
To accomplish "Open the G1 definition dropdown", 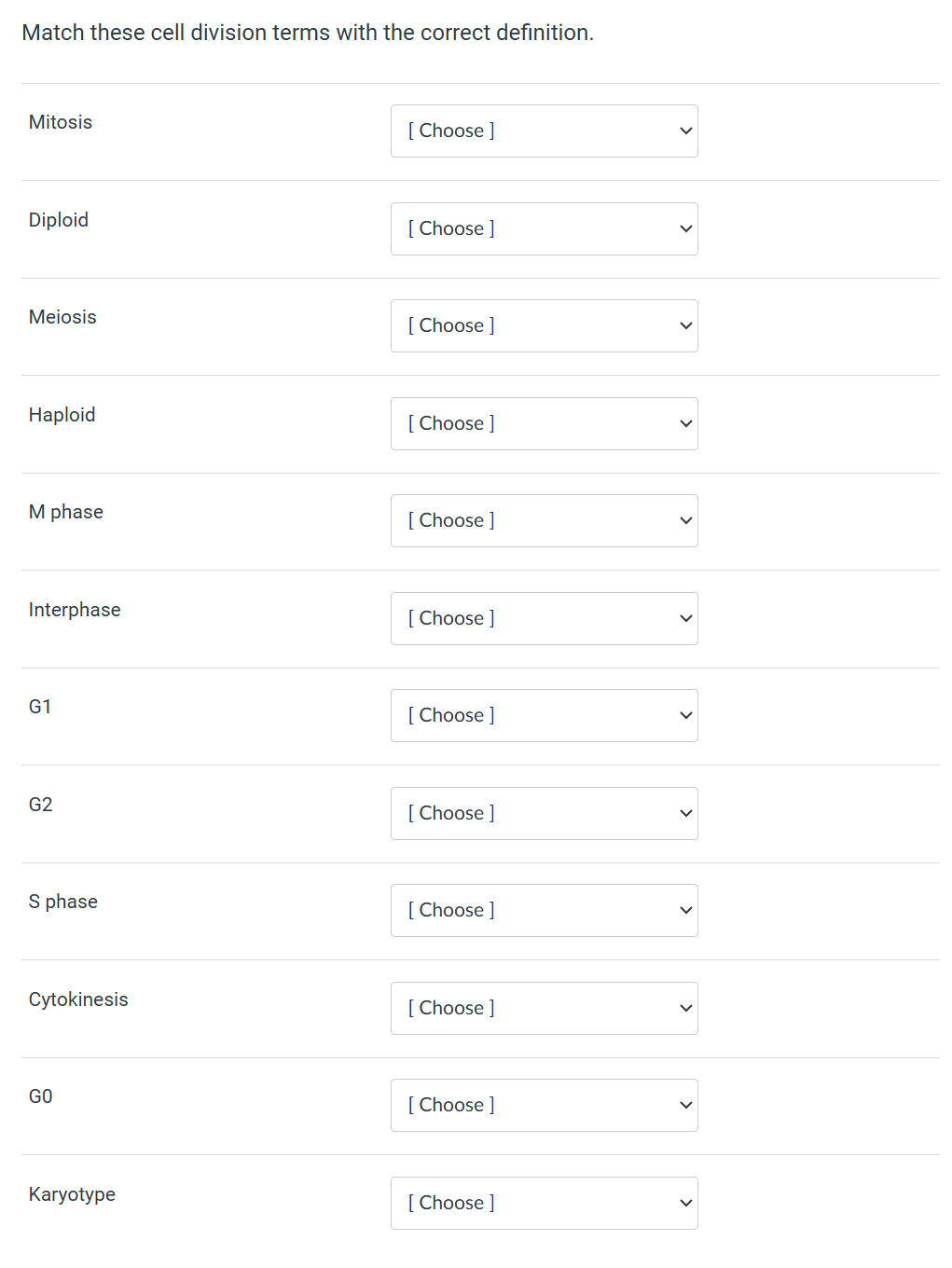I will click(x=544, y=715).
